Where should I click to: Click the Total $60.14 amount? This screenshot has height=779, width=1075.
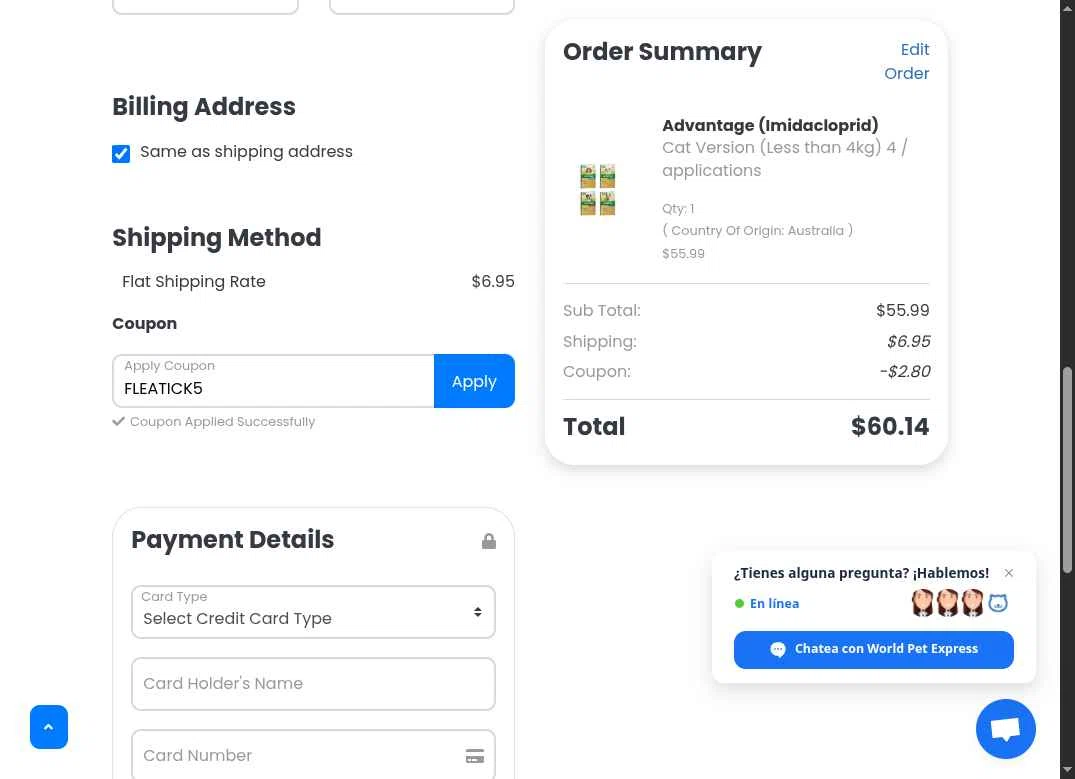890,427
